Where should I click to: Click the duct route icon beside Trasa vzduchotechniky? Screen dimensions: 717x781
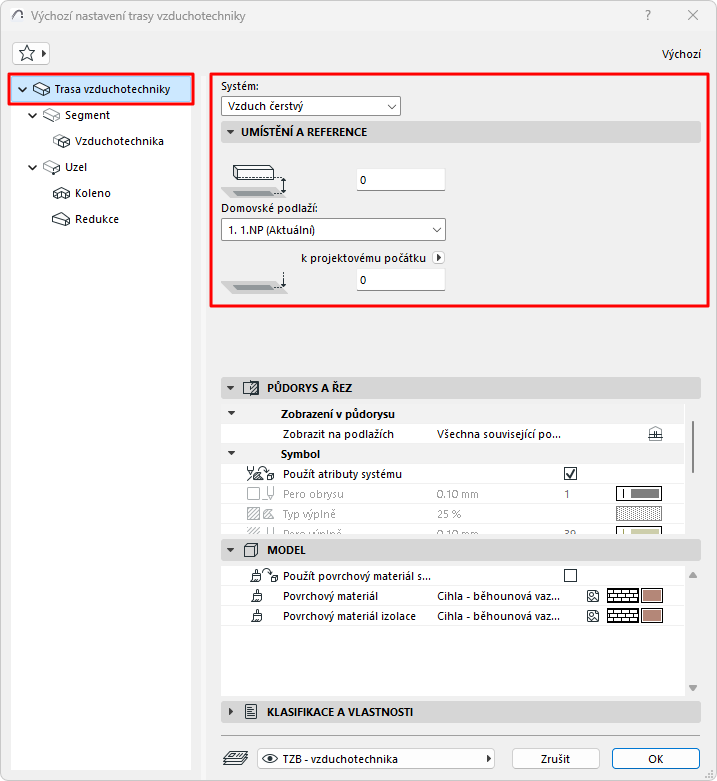click(x=41, y=89)
